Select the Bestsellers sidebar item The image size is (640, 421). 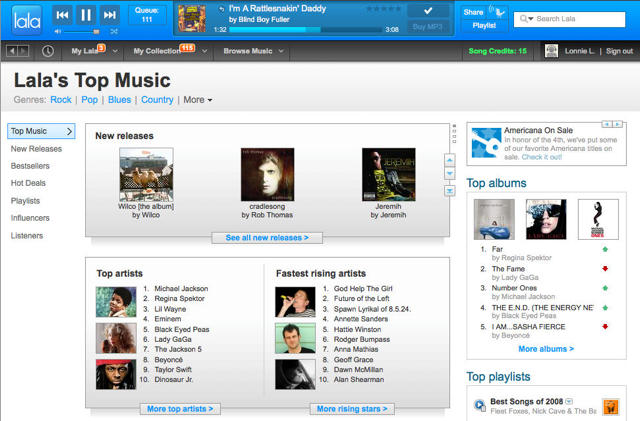(x=32, y=166)
